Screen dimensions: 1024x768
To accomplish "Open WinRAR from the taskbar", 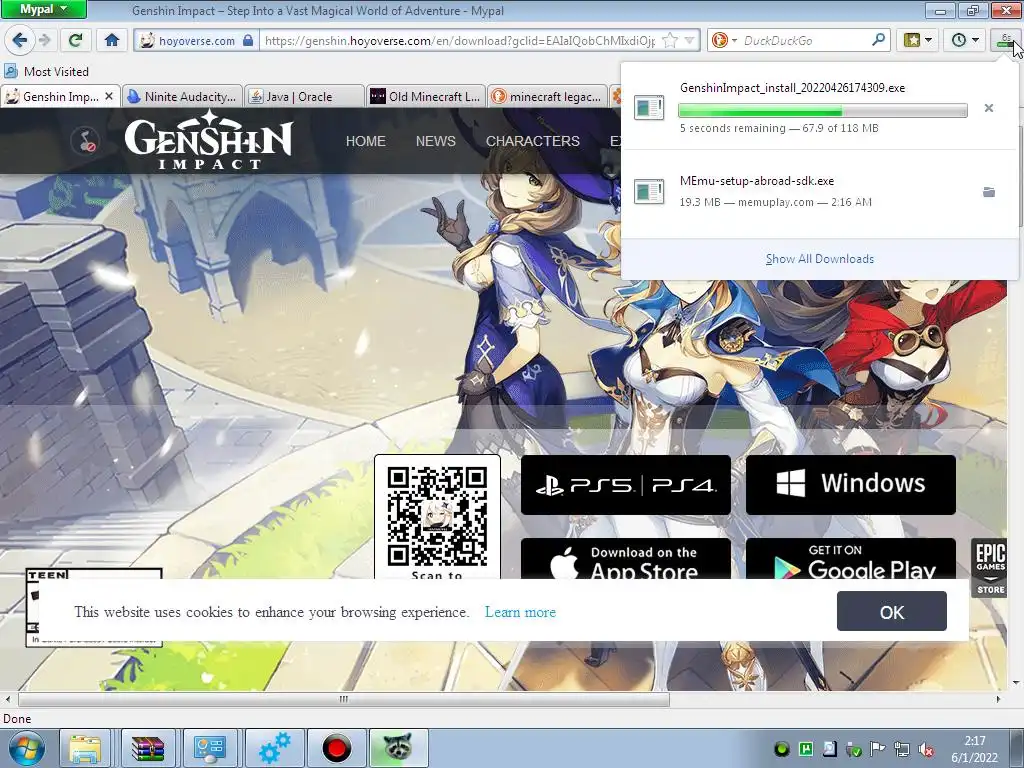I will pyautogui.click(x=148, y=748).
